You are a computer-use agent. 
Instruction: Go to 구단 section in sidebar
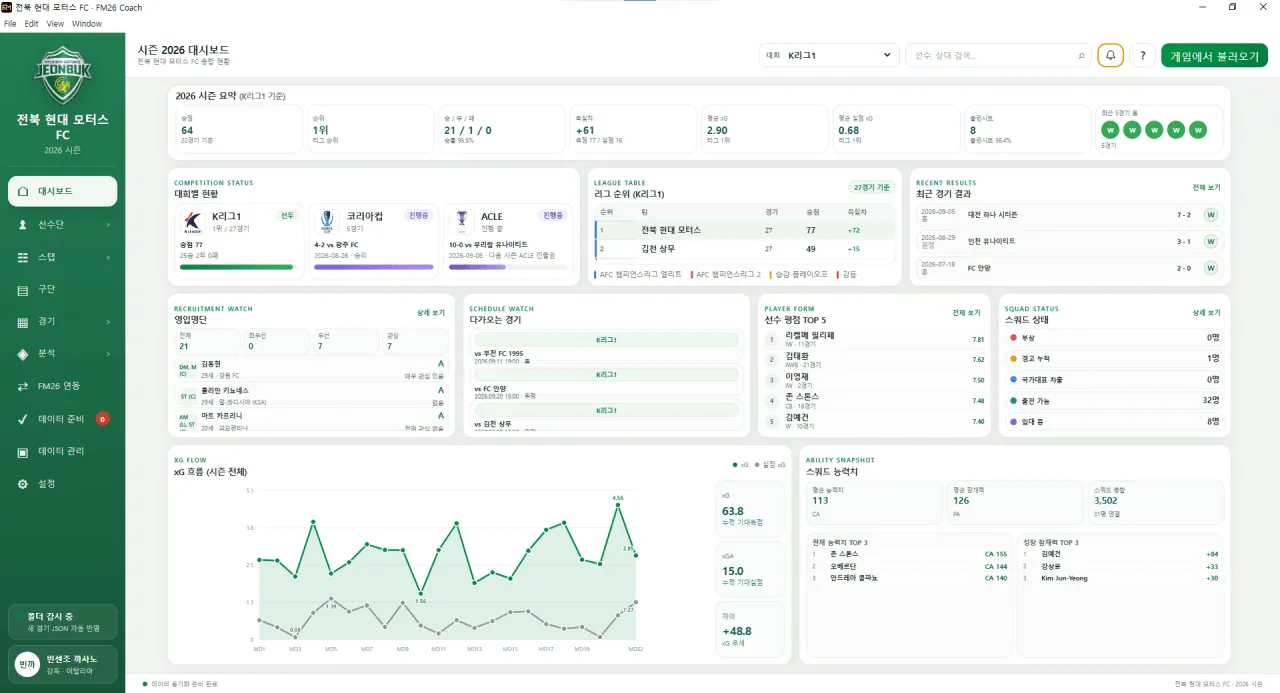click(x=62, y=290)
